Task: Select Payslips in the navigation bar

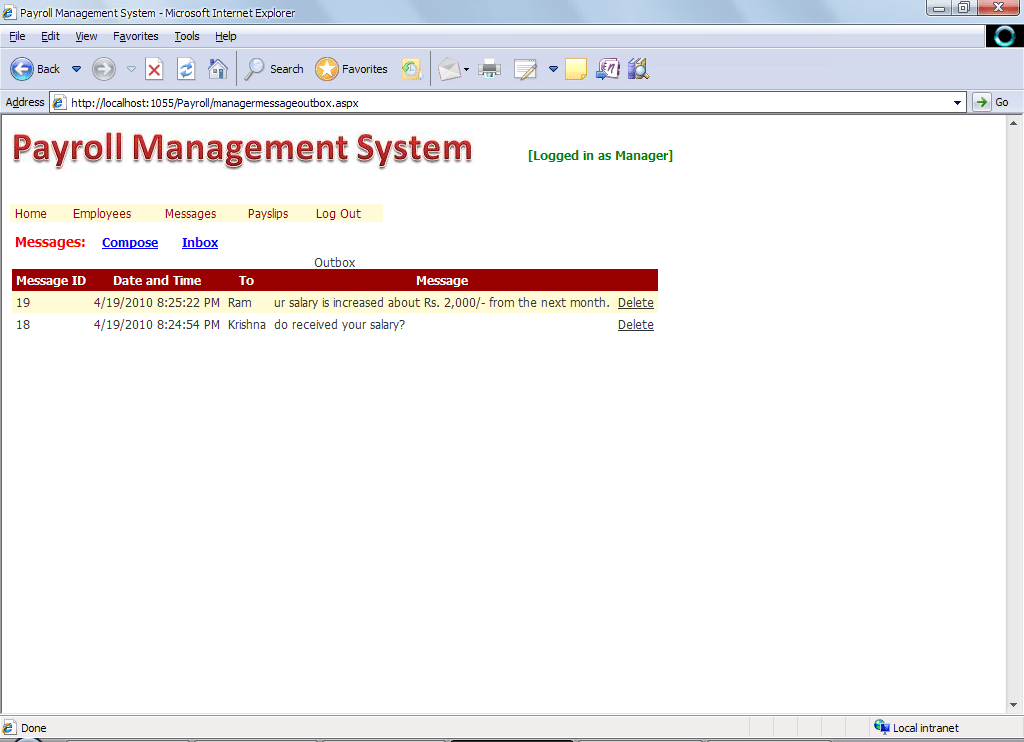Action: (x=268, y=214)
